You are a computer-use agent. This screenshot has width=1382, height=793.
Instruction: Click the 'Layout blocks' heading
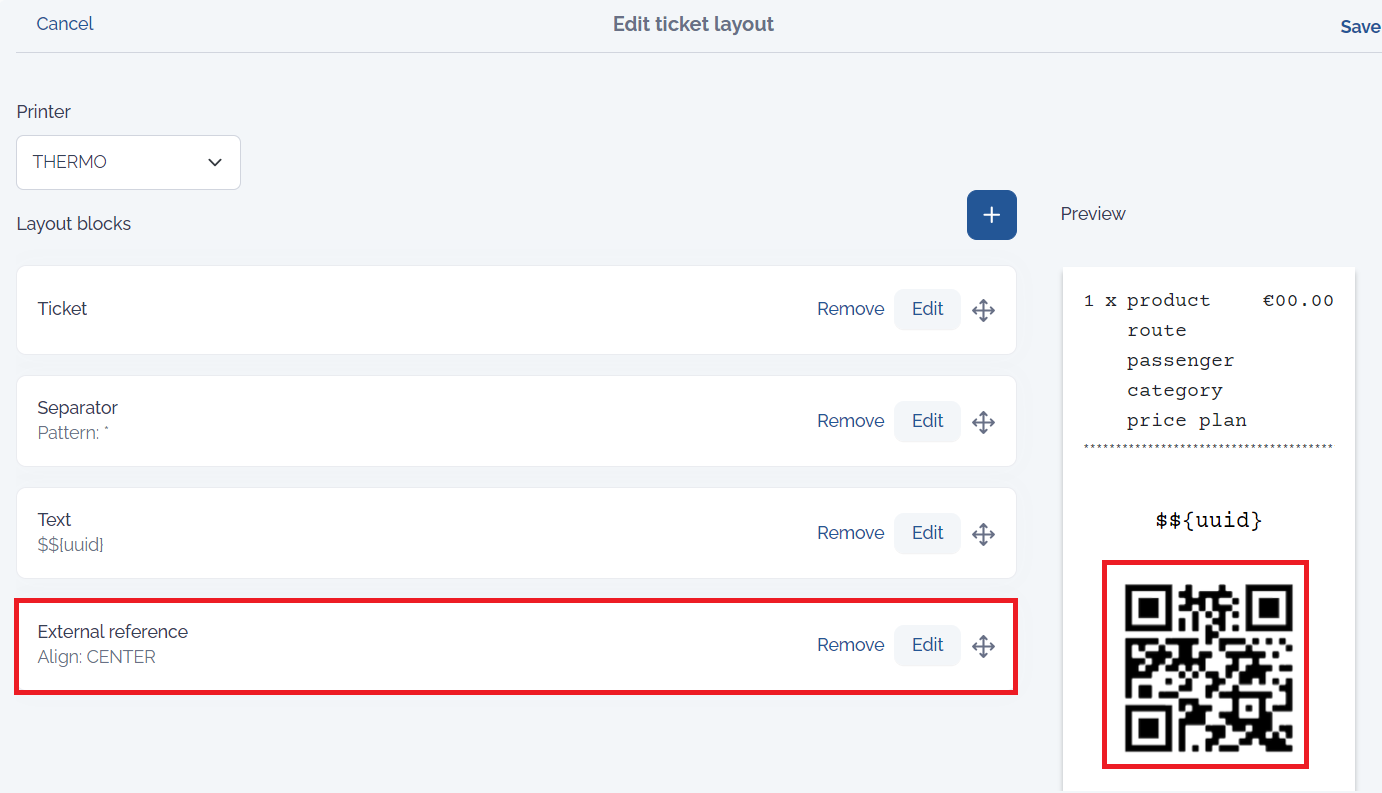pos(74,224)
